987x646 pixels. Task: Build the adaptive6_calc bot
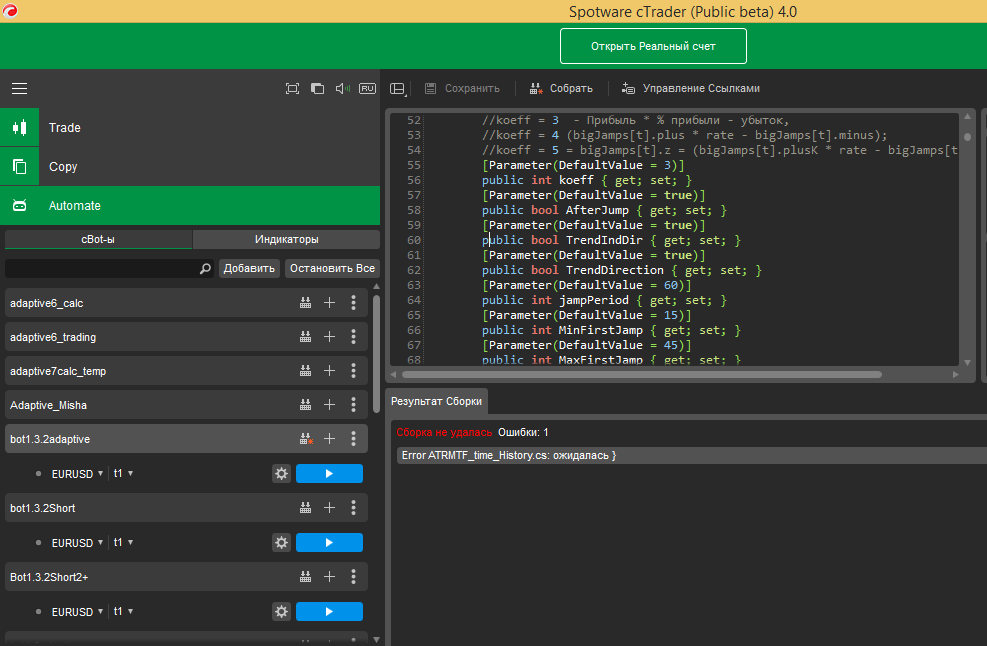pos(305,303)
